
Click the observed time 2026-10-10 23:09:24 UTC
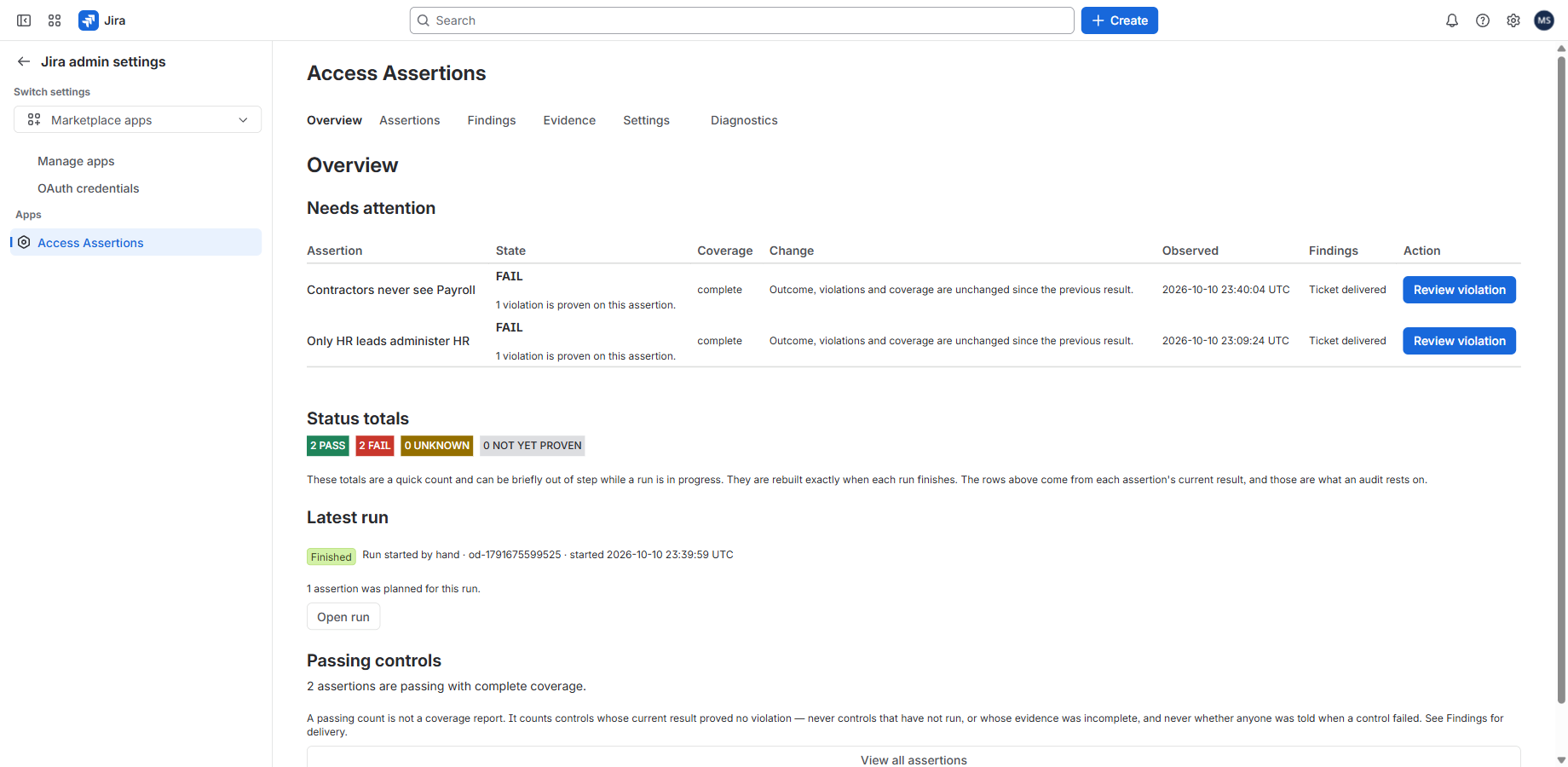tap(1225, 341)
